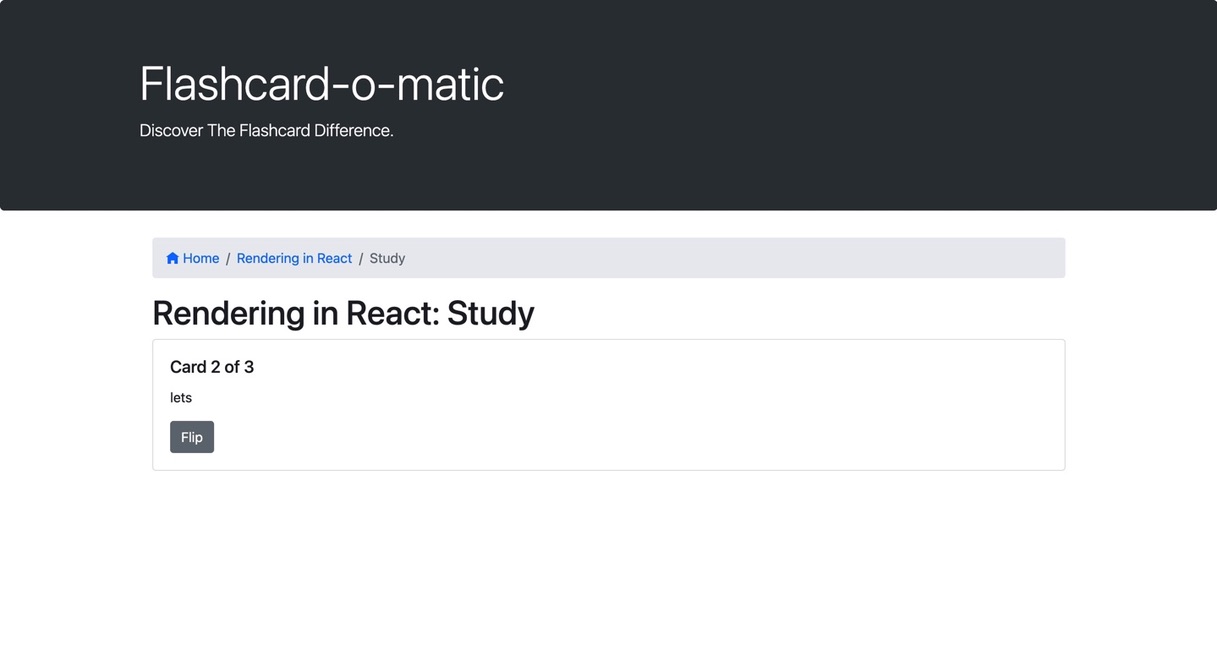This screenshot has width=1217, height=645.
Task: Select the Card 2 of 3 heading
Action: coord(212,367)
